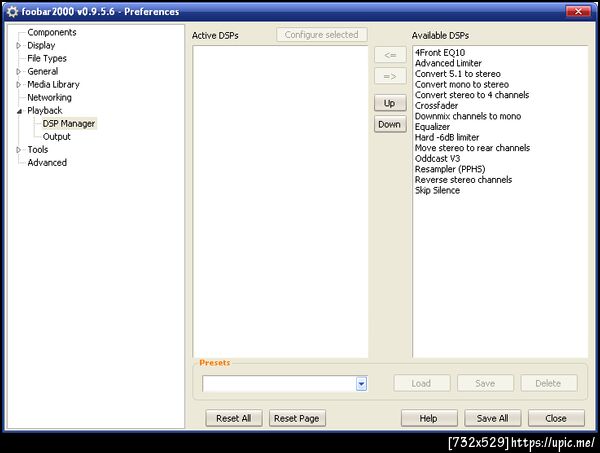The height and width of the screenshot is (453, 600).
Task: Select Convert mono to stereo
Action: 462,84
